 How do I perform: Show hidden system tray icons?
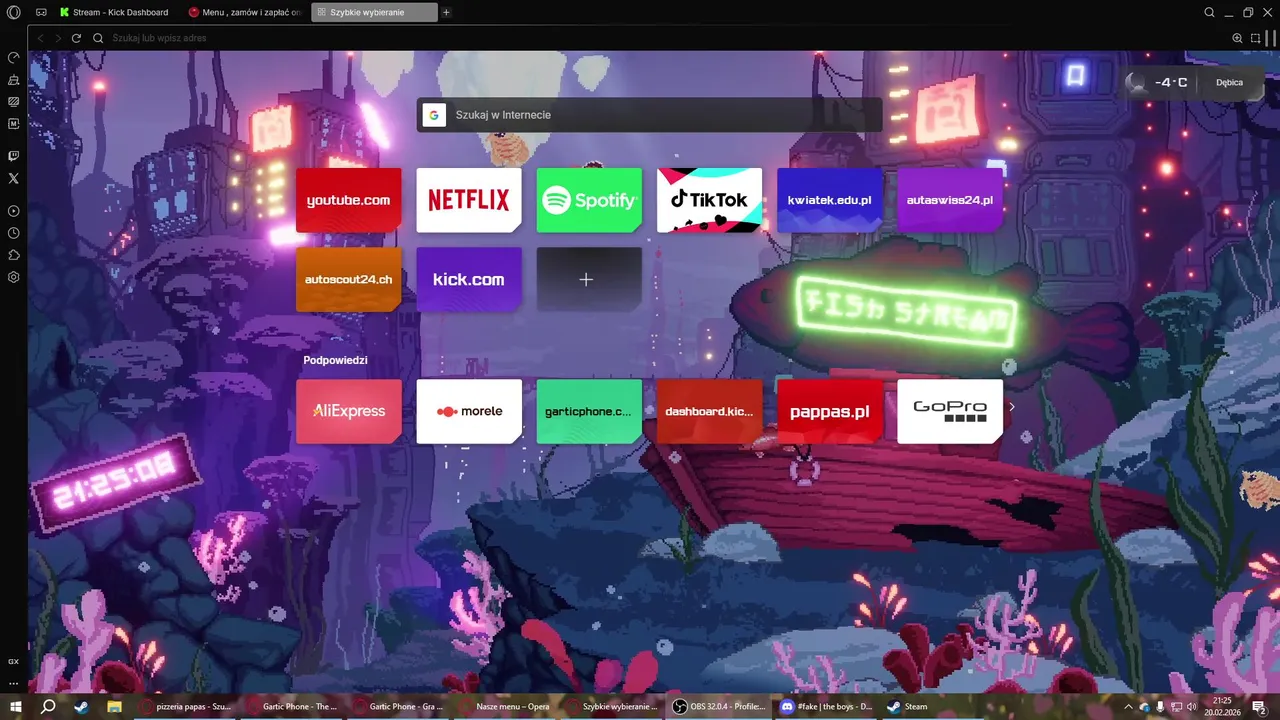[x=1129, y=707]
